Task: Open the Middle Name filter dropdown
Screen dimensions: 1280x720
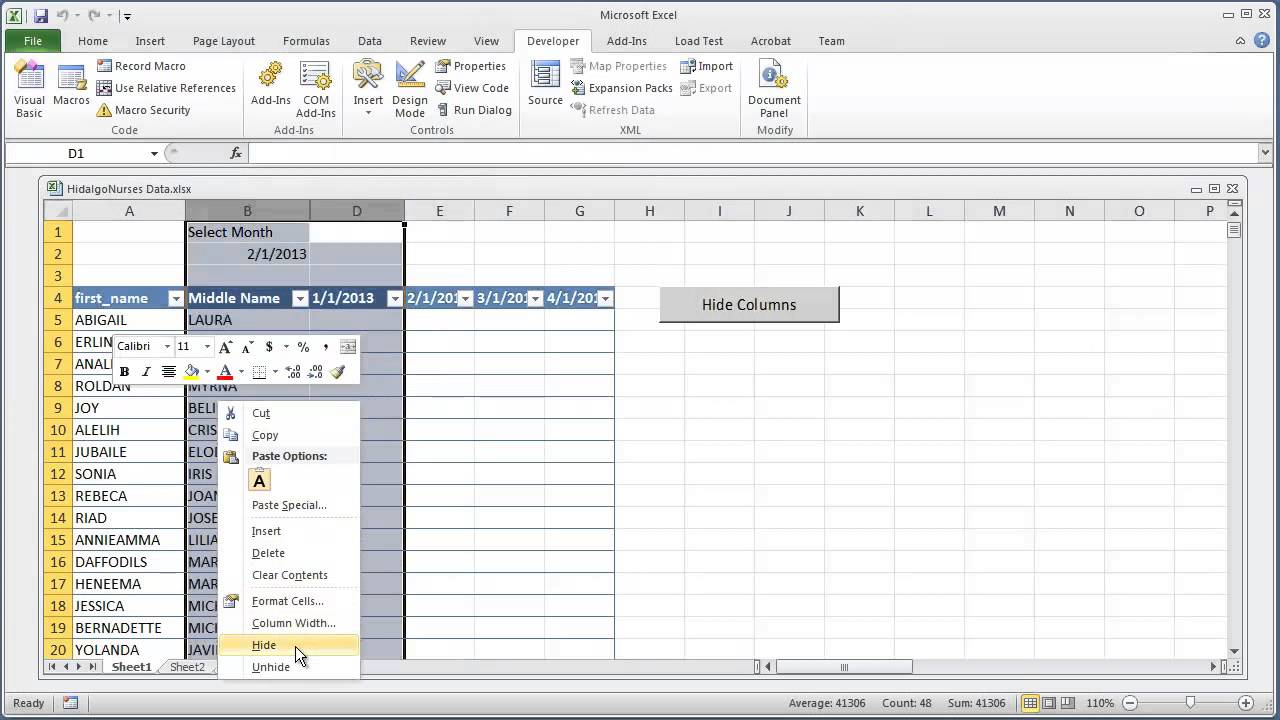Action: [x=300, y=298]
